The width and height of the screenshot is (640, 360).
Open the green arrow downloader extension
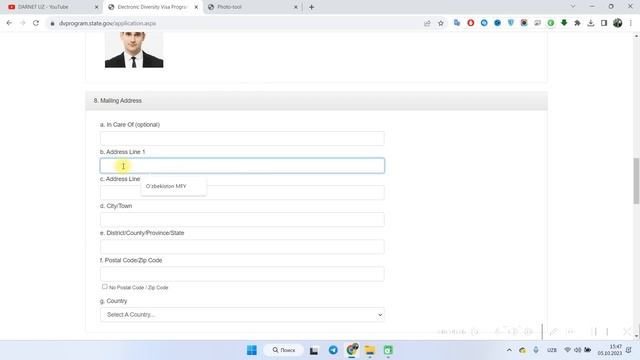point(564,23)
